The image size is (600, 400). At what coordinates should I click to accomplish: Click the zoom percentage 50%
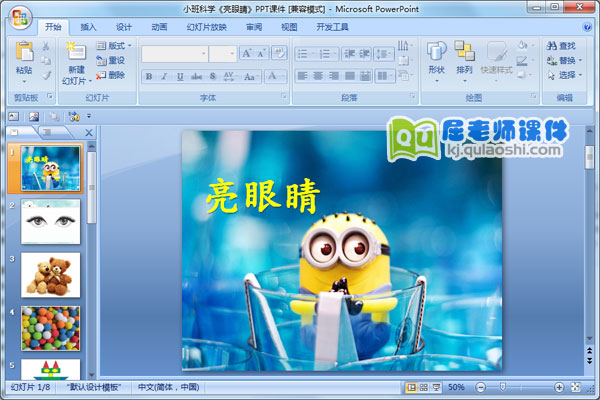(456, 387)
